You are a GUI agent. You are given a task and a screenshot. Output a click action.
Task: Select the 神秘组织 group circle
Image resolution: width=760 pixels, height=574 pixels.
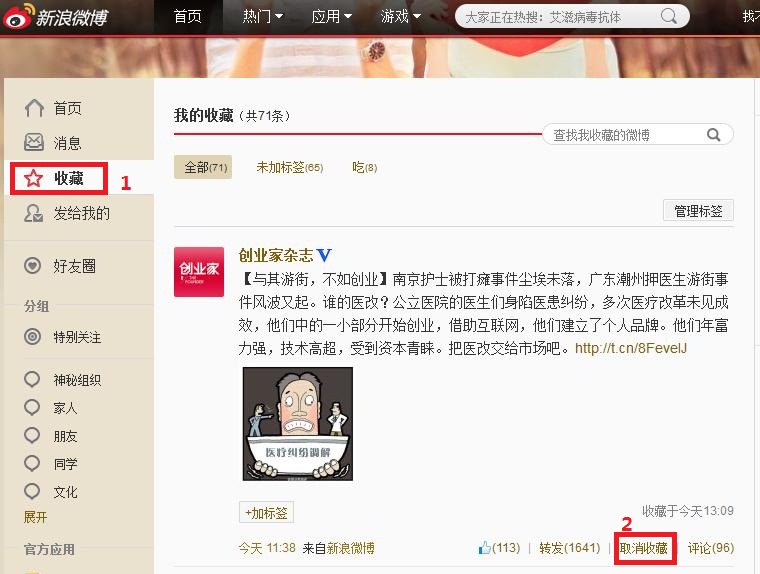(x=34, y=380)
